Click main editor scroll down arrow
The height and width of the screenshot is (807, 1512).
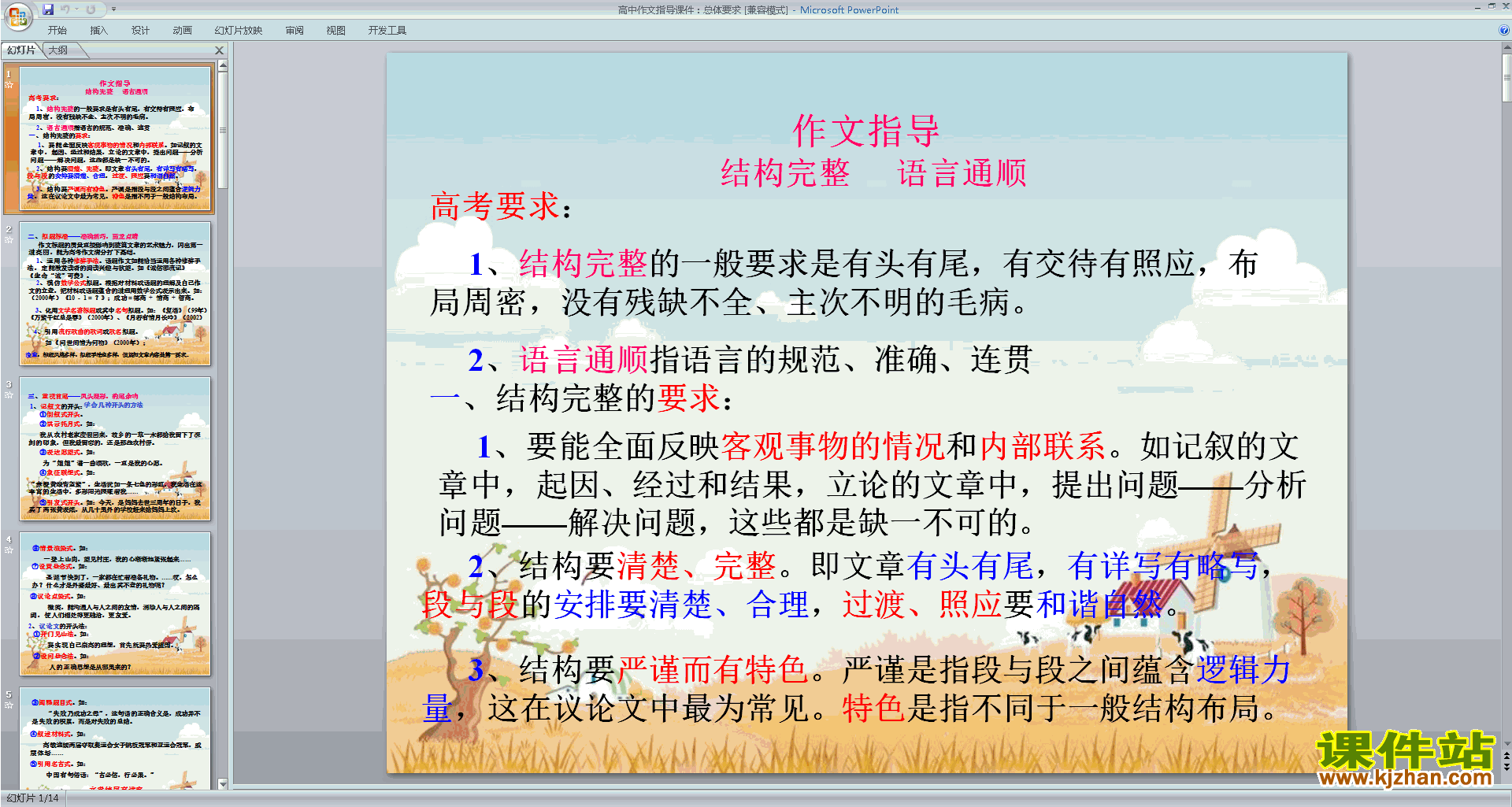coord(1506,742)
